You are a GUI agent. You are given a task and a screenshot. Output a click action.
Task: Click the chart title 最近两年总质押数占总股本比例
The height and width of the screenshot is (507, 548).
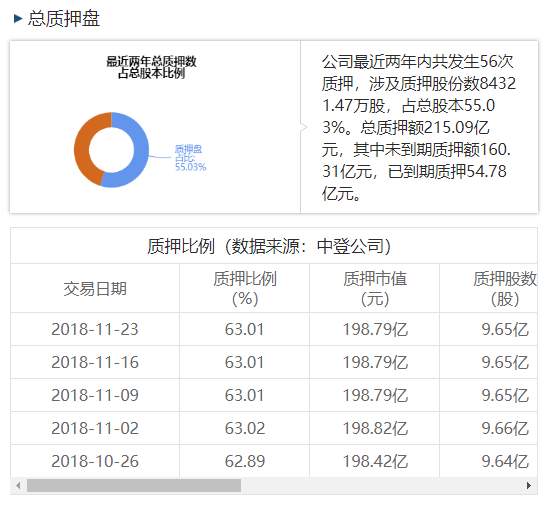151,67
